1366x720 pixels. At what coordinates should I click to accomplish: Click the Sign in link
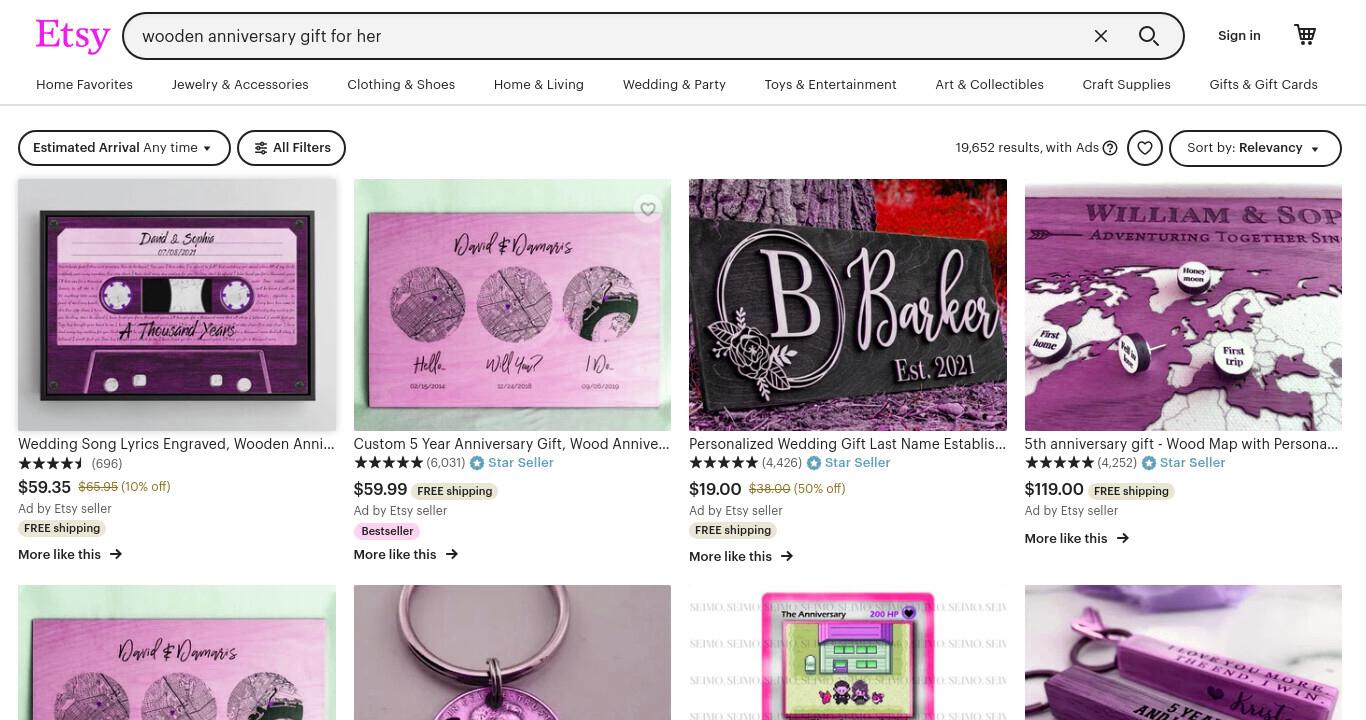1239,36
